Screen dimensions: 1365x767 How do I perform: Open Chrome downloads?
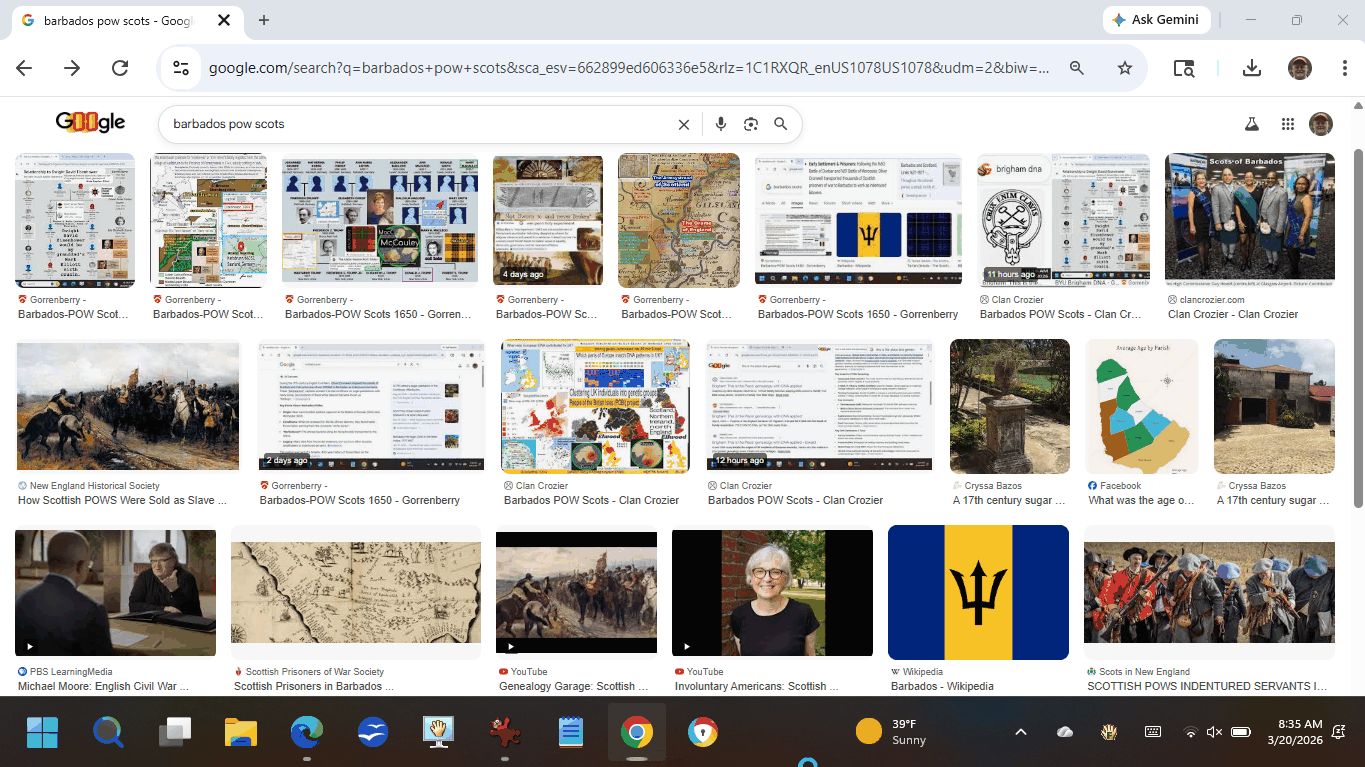(x=1251, y=68)
